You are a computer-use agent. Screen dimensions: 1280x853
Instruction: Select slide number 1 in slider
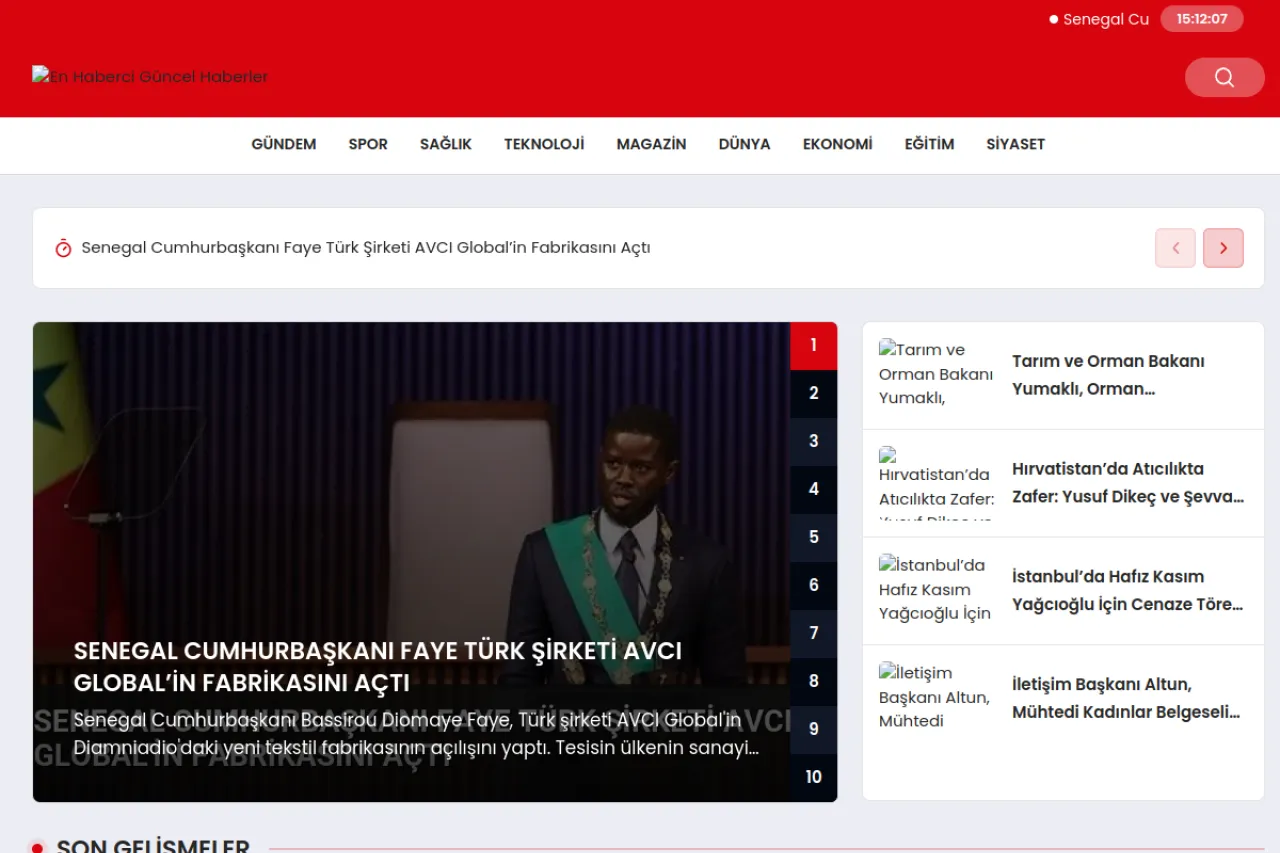pyautogui.click(x=814, y=346)
